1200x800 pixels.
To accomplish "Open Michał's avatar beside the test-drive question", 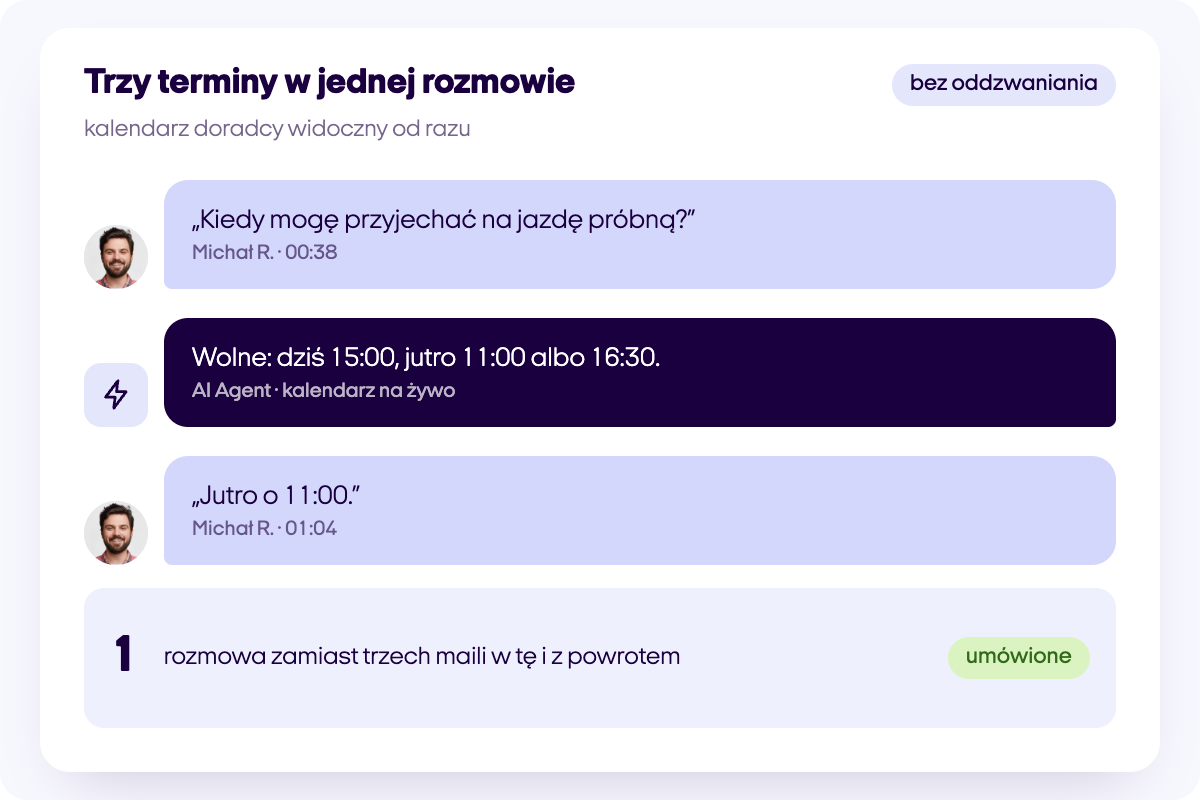I will coord(116,257).
